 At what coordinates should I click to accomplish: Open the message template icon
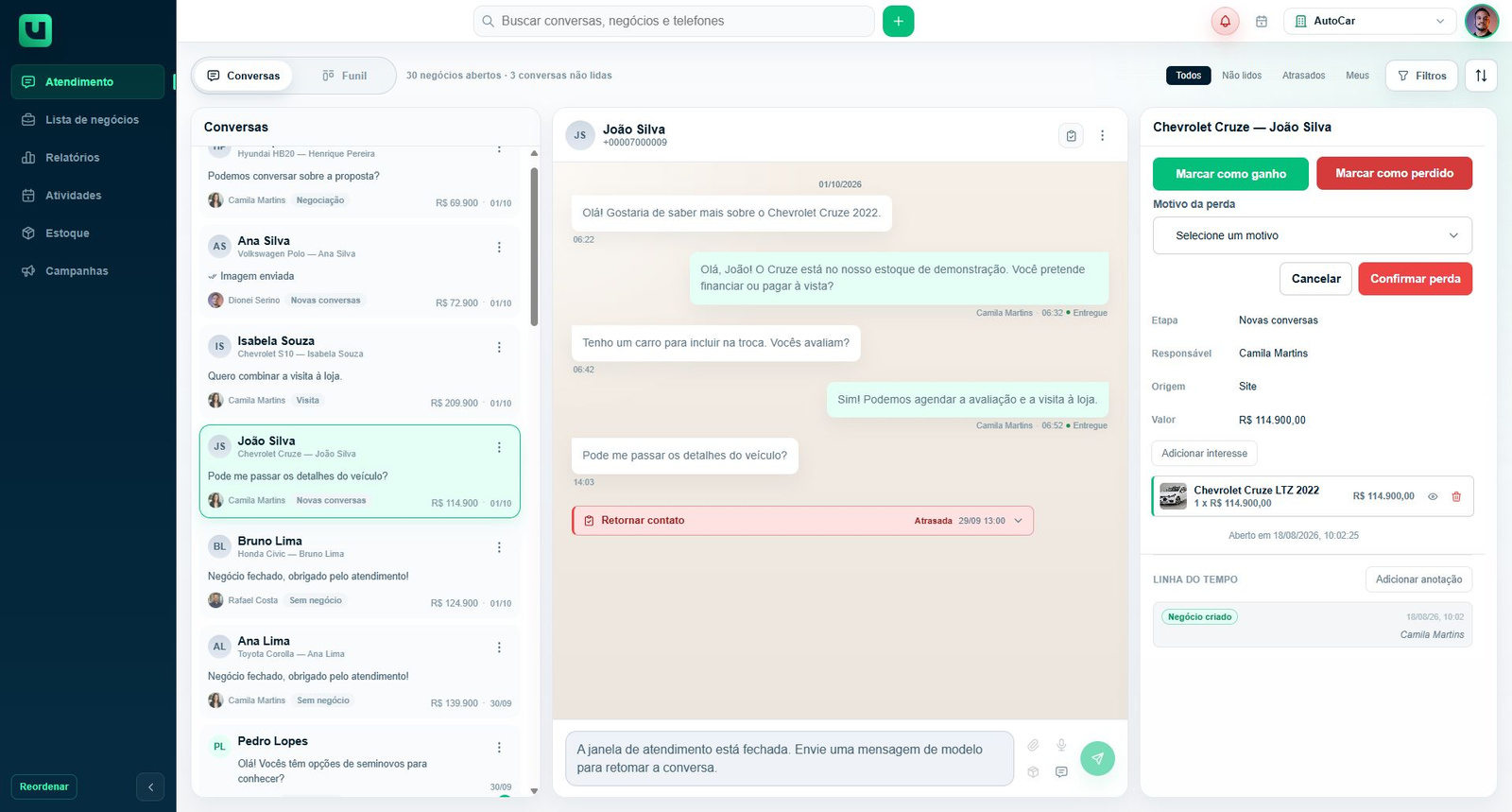1061,771
